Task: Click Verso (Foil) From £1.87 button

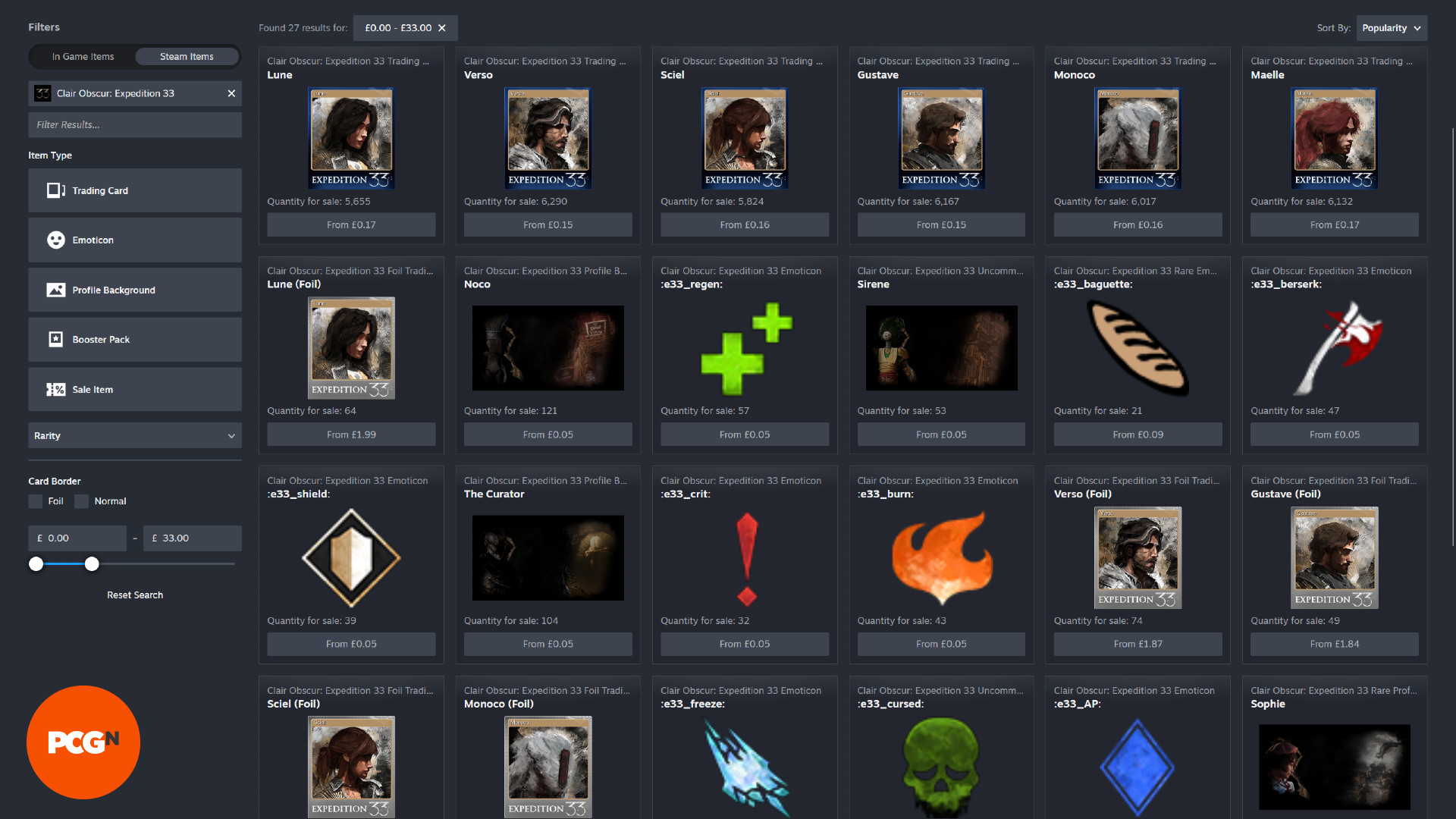Action: coord(1137,644)
